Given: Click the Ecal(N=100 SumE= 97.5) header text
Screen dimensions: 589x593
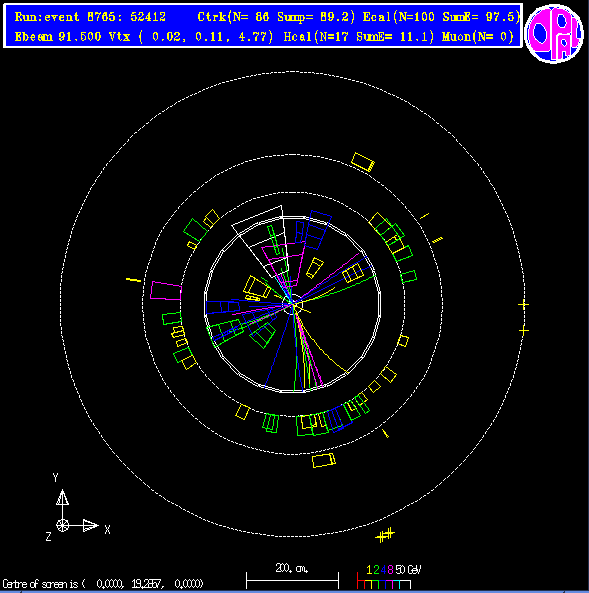Looking at the screenshot, I should click(441, 17).
